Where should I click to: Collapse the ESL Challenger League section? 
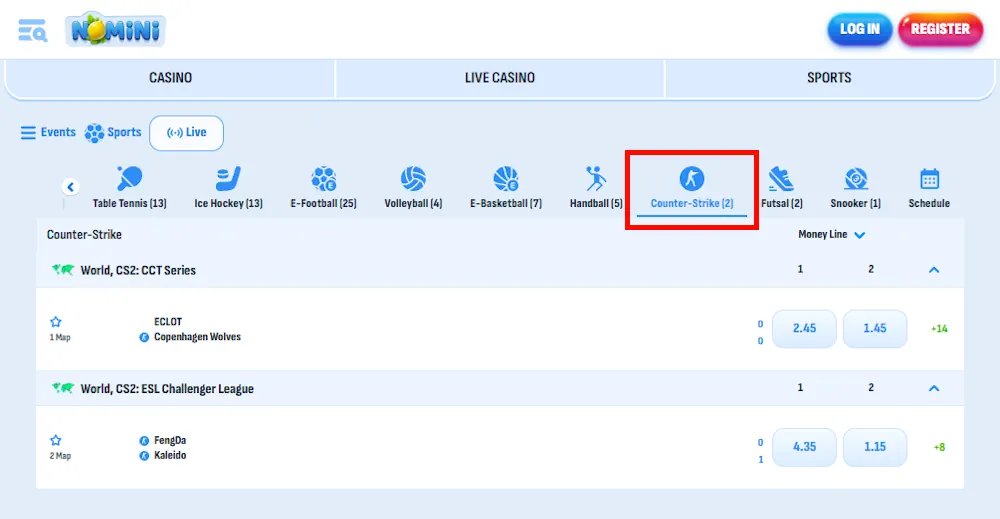click(934, 388)
